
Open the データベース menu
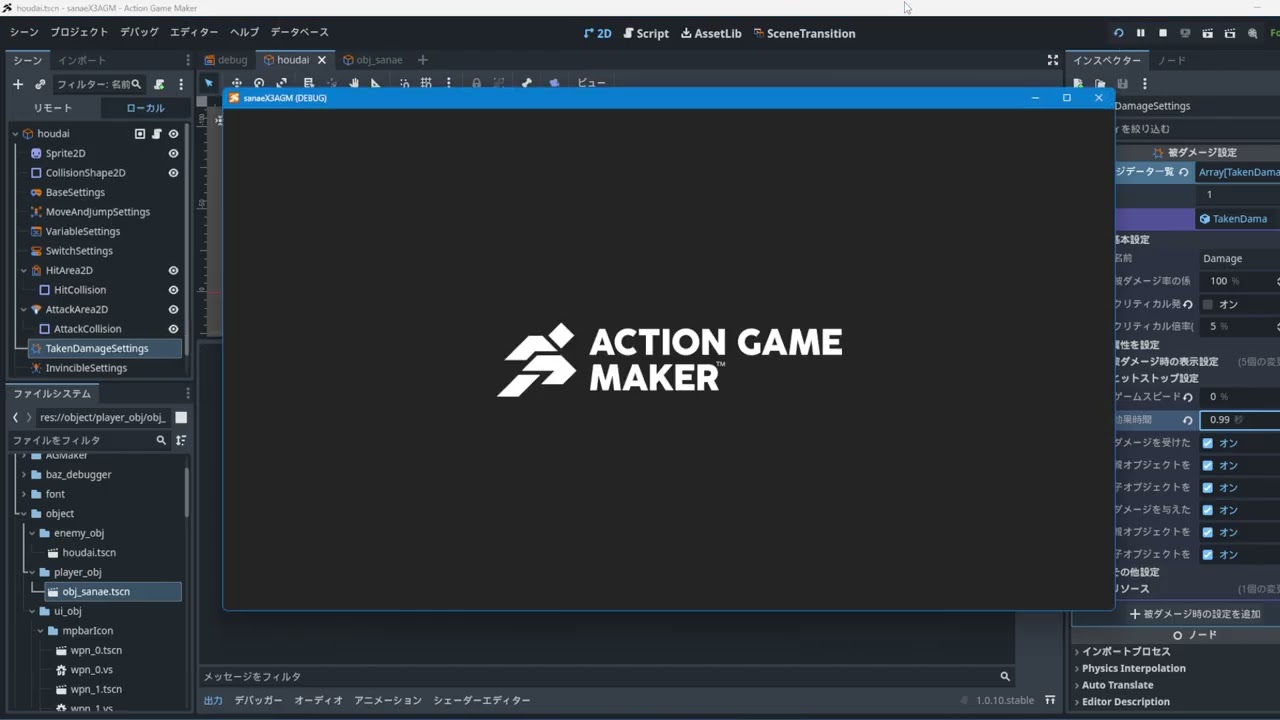point(299,32)
